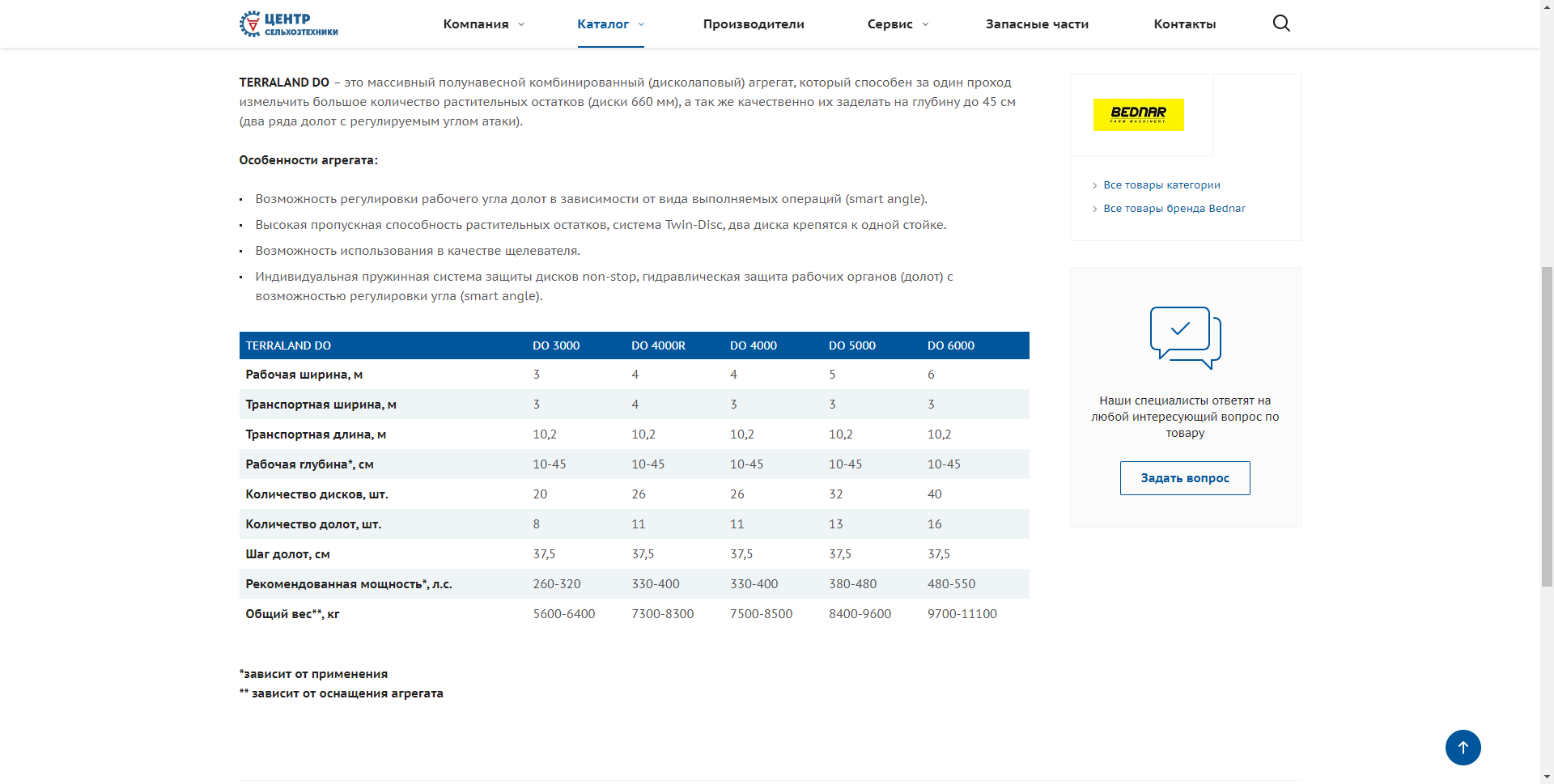This screenshot has height=784, width=1554.
Task: Click the chat bubble checkmark icon
Action: (1185, 337)
